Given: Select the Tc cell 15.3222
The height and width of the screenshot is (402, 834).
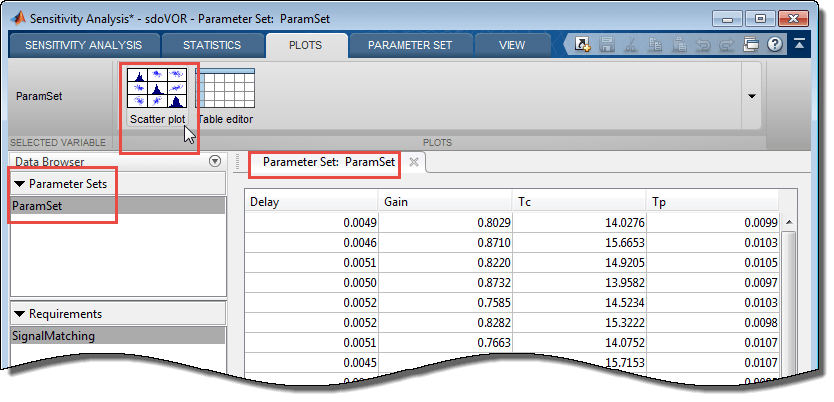Looking at the screenshot, I should click(579, 323).
